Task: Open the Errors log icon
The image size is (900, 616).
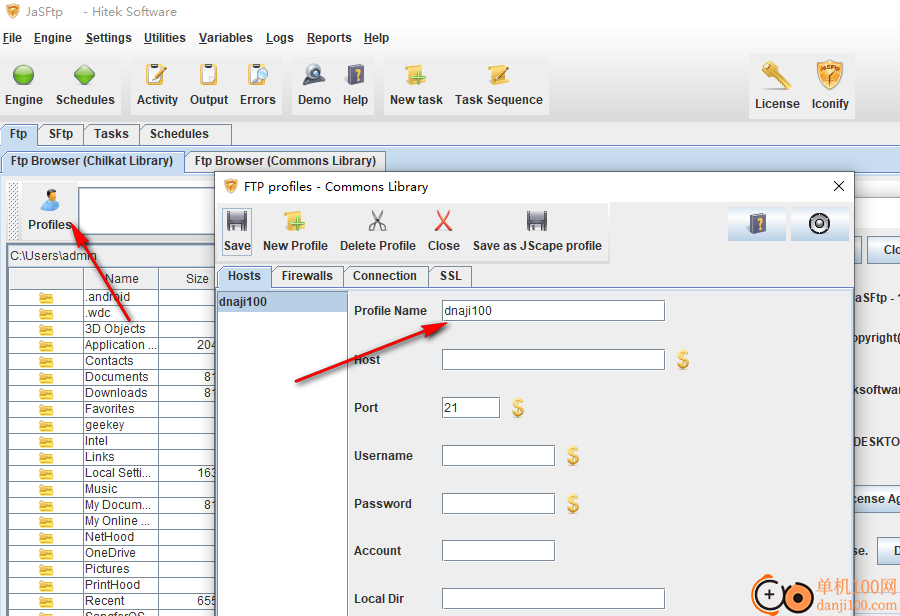Action: tap(258, 85)
